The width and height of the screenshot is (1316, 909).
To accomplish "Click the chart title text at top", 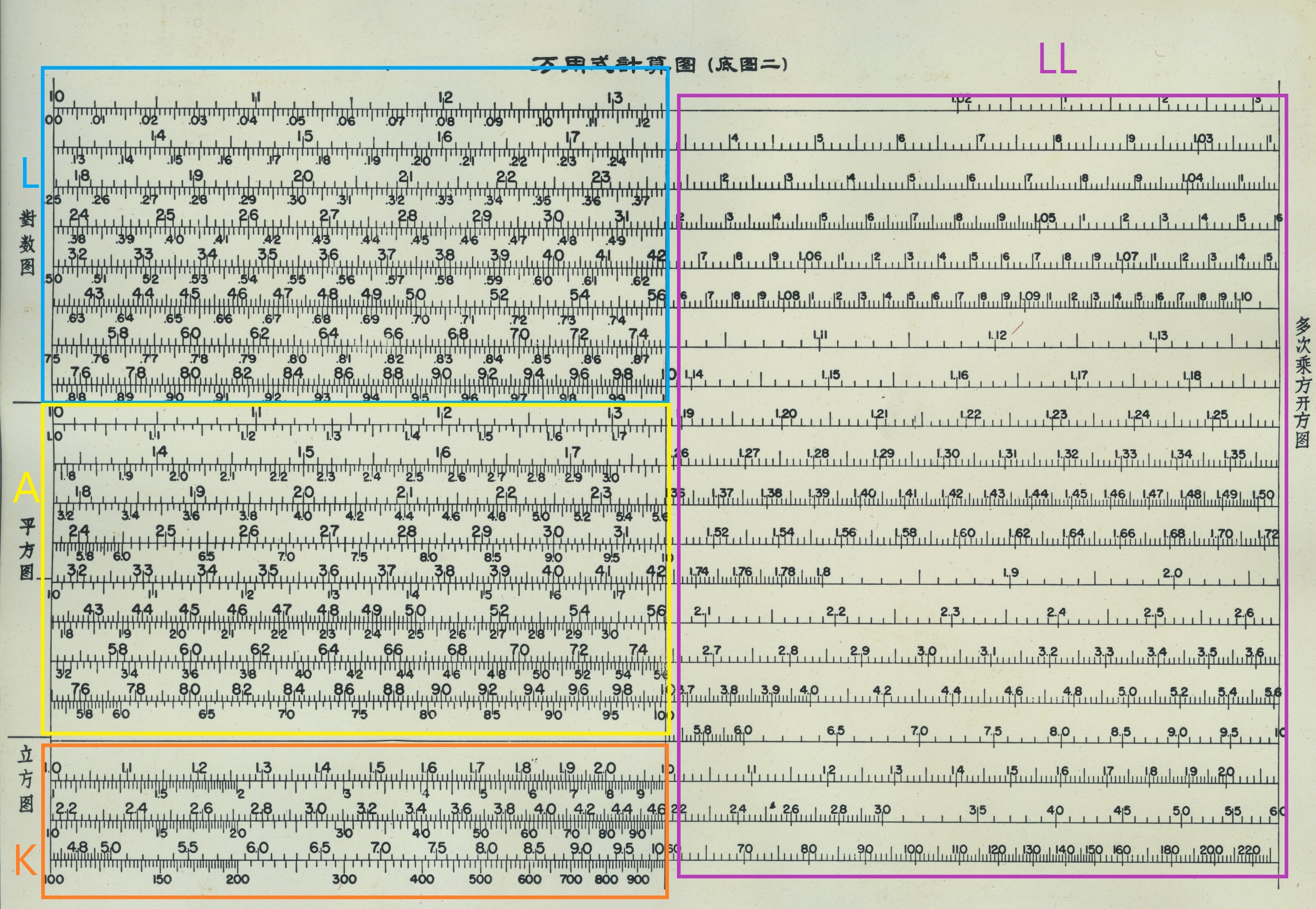I will coord(659,65).
